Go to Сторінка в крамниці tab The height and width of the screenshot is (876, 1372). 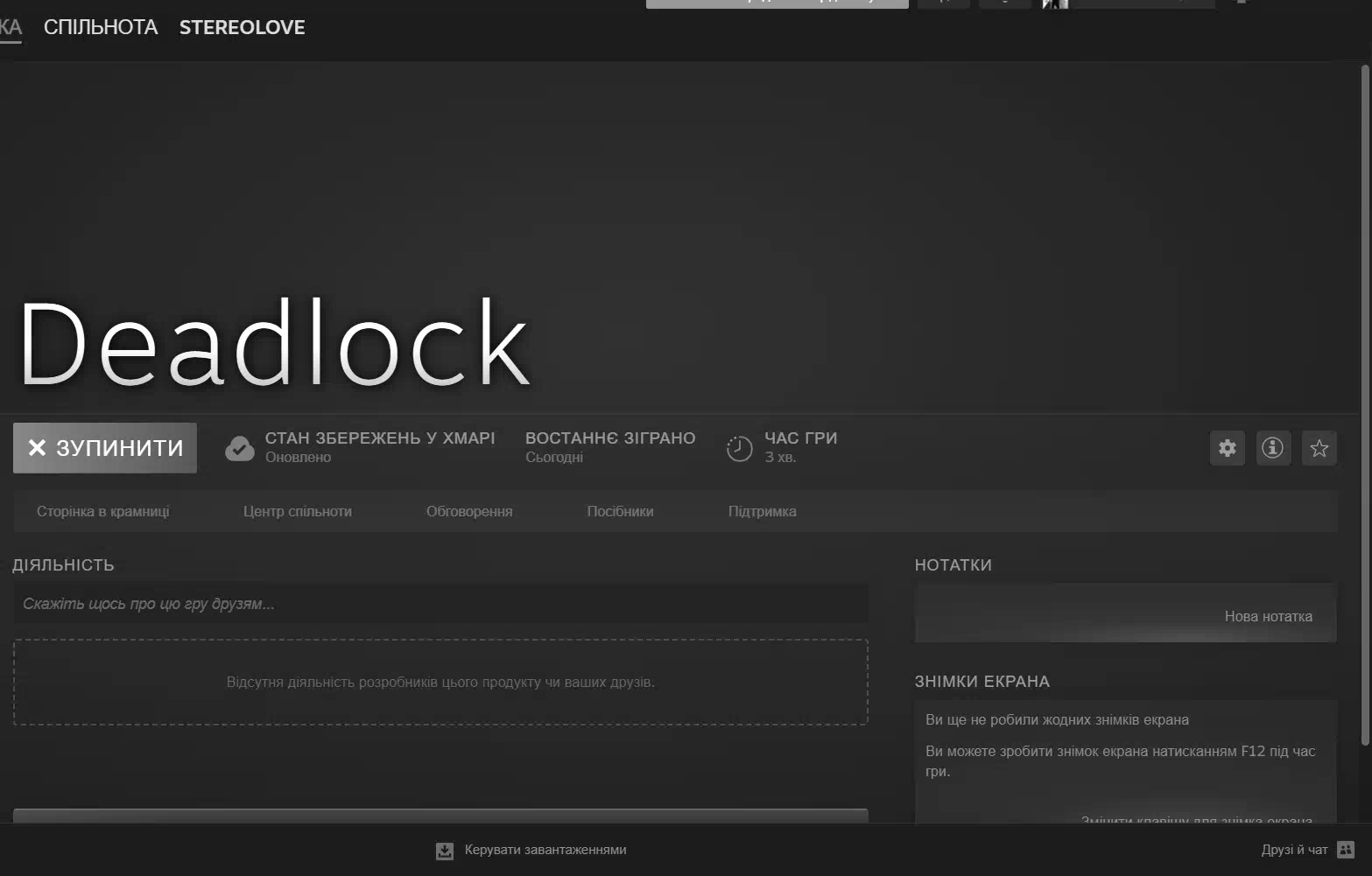coord(103,511)
